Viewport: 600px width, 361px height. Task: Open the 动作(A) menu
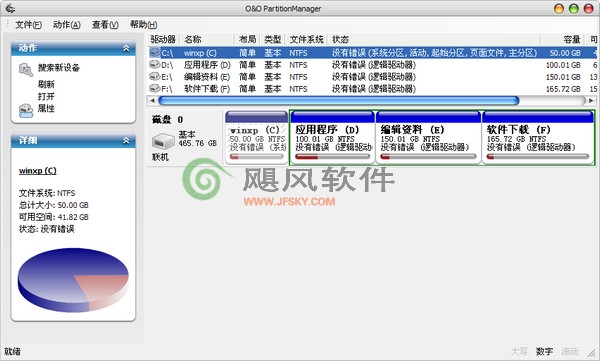(x=67, y=25)
